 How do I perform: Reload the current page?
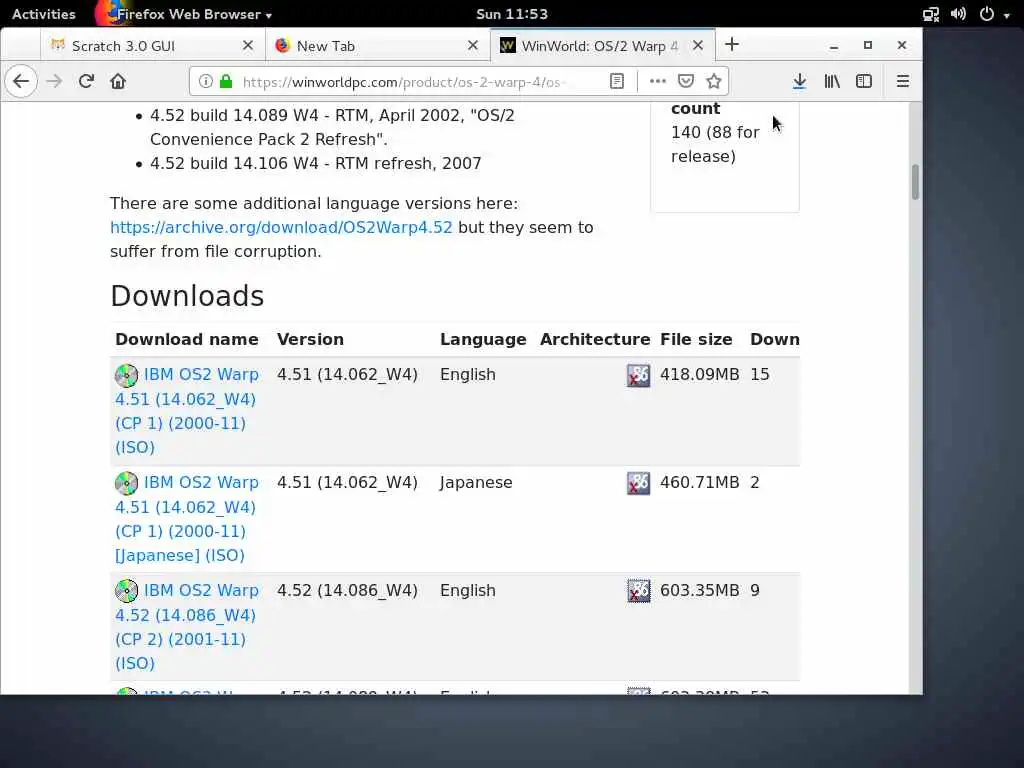tap(86, 82)
